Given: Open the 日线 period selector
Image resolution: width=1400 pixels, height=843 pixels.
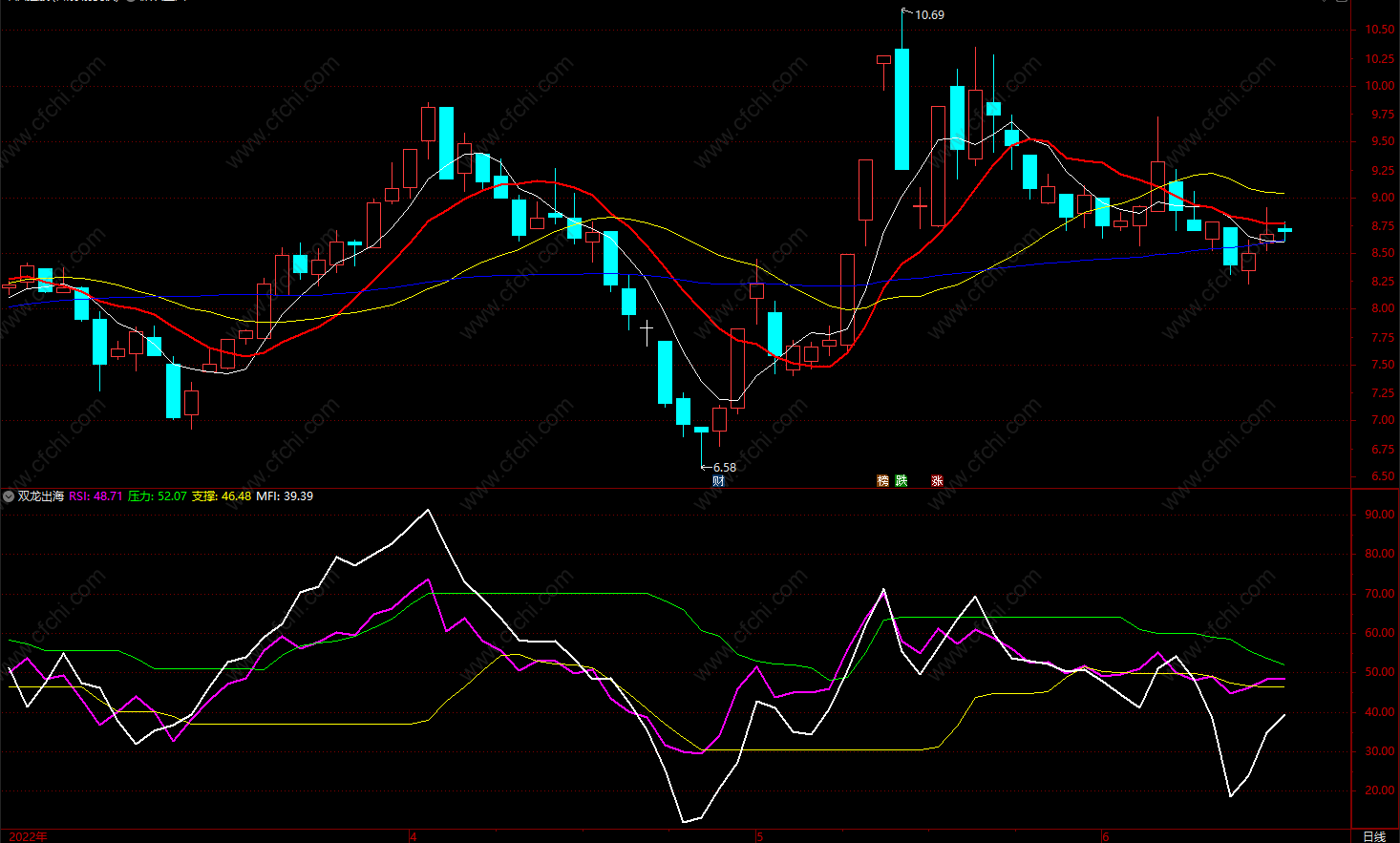Looking at the screenshot, I should (x=1374, y=836).
